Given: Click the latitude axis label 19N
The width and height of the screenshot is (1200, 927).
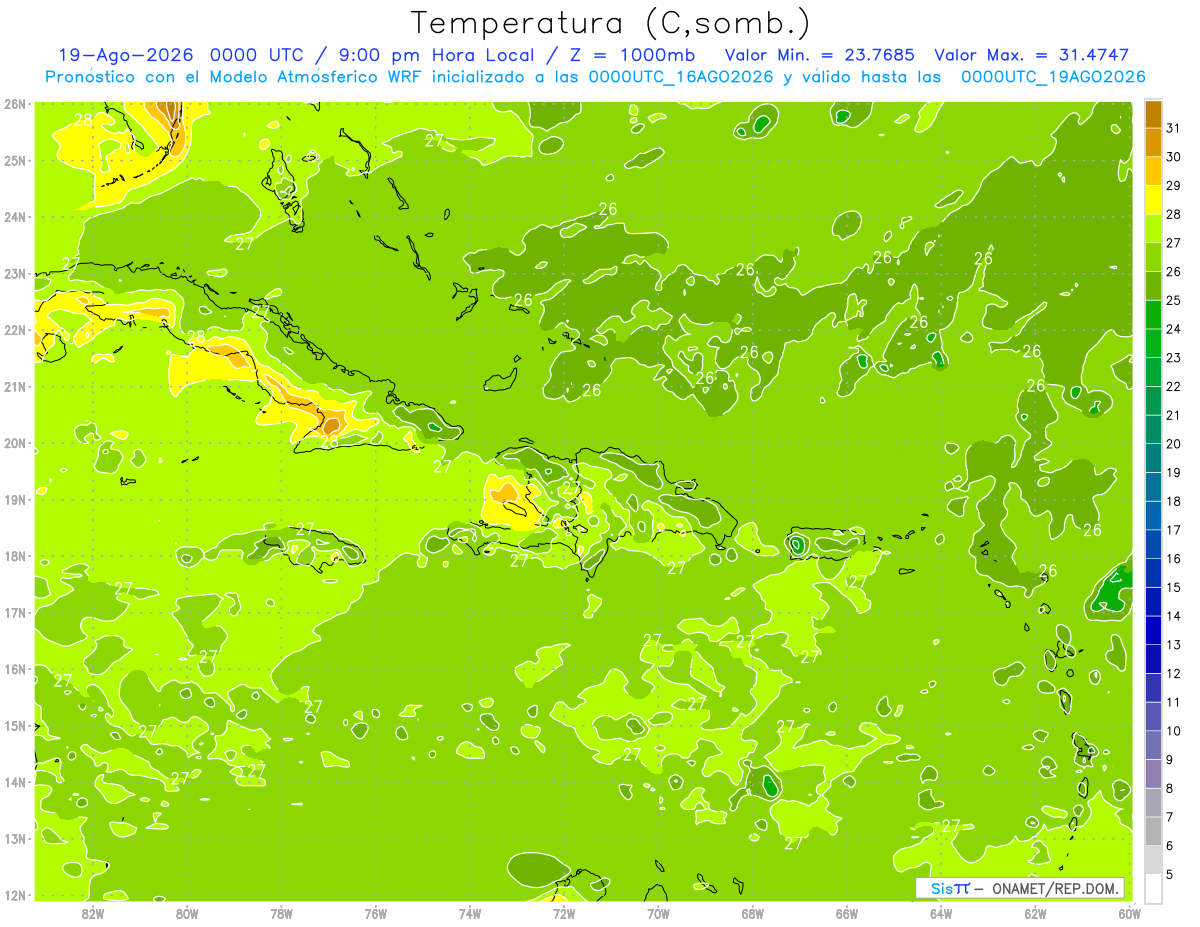Looking at the screenshot, I should pyautogui.click(x=15, y=500).
